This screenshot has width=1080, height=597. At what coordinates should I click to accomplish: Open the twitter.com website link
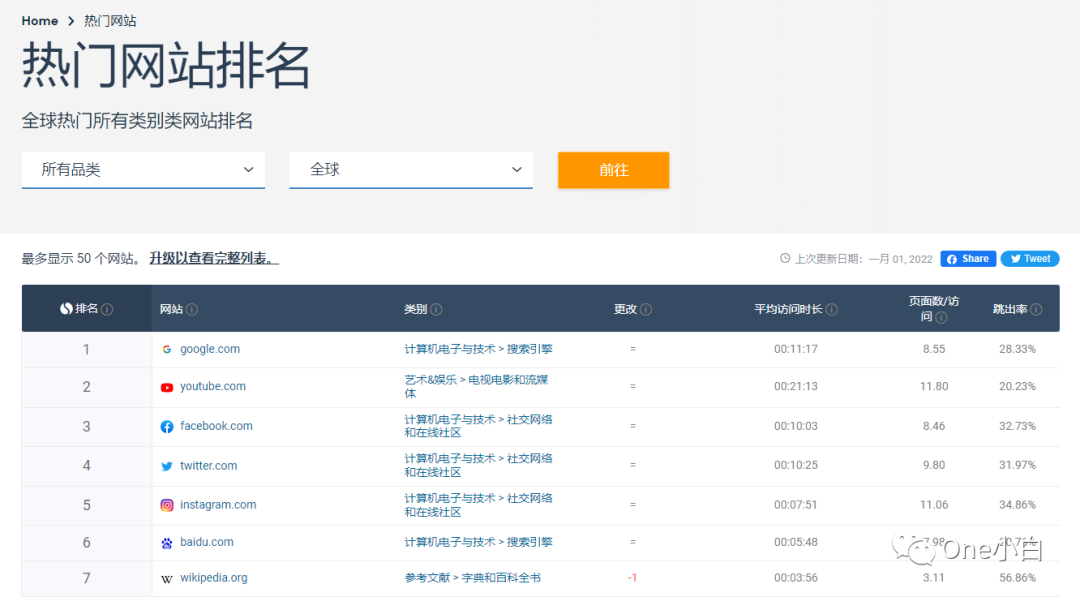207,465
